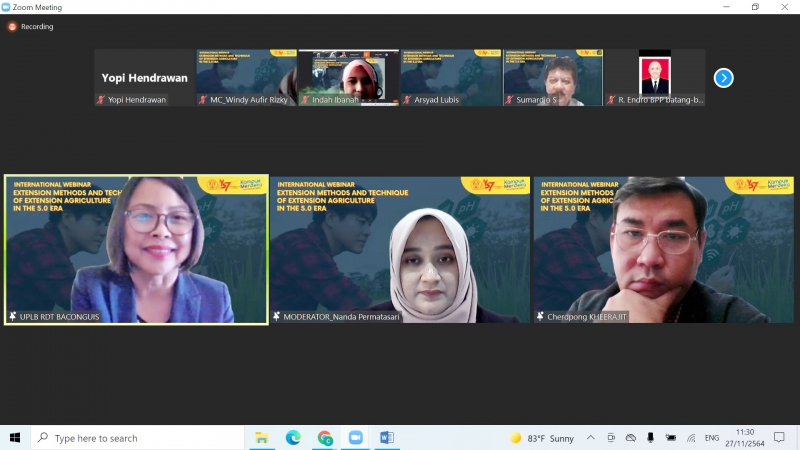The width and height of the screenshot is (800, 450).
Task: Click MODERATOR_Nanda Permatasari's video tile
Action: [400, 250]
